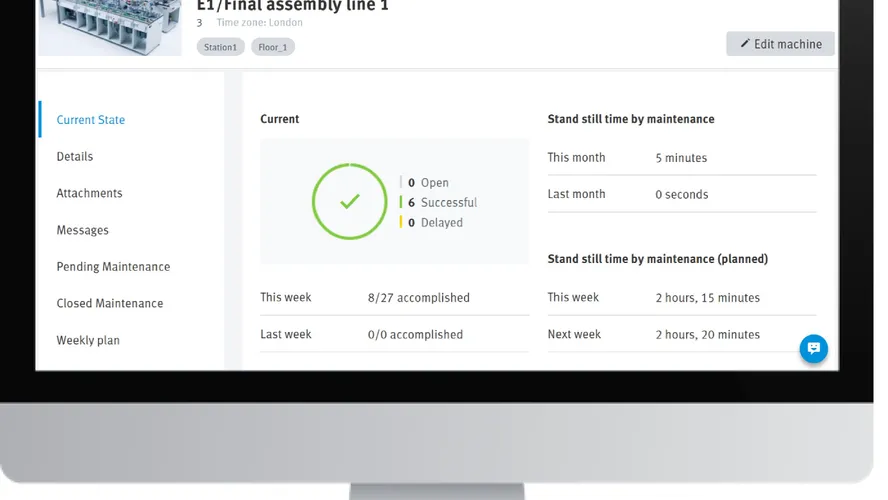Open the Weekly plan section

88,341
